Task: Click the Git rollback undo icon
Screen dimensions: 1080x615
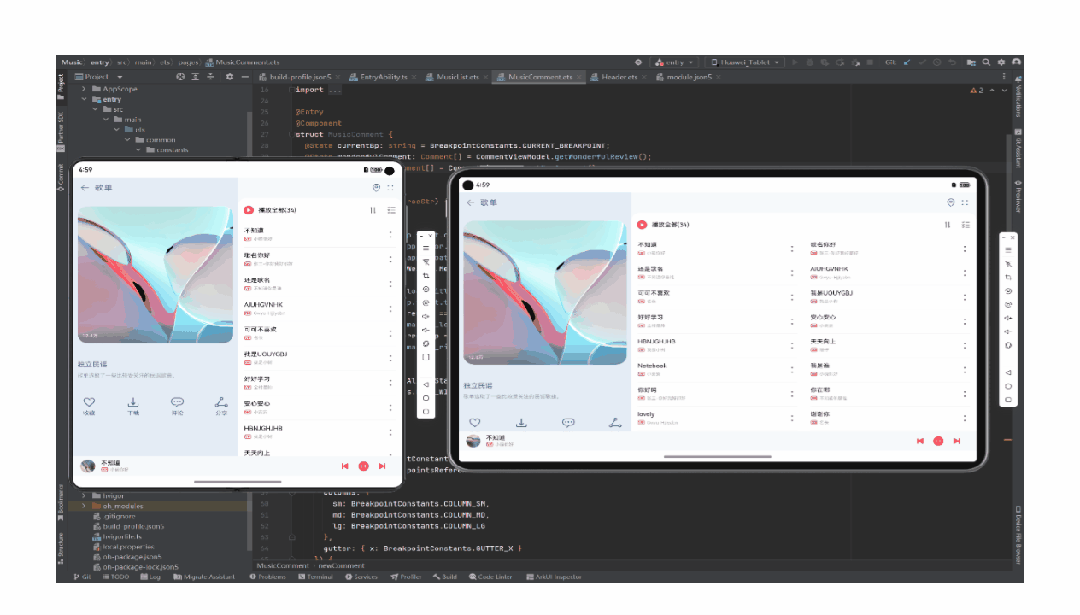Action: (952, 62)
